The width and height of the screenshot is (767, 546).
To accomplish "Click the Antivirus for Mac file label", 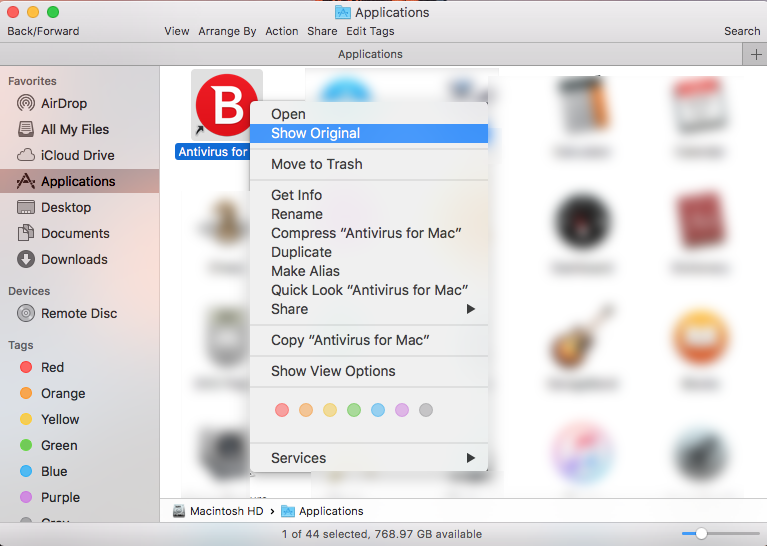I will coord(213,152).
